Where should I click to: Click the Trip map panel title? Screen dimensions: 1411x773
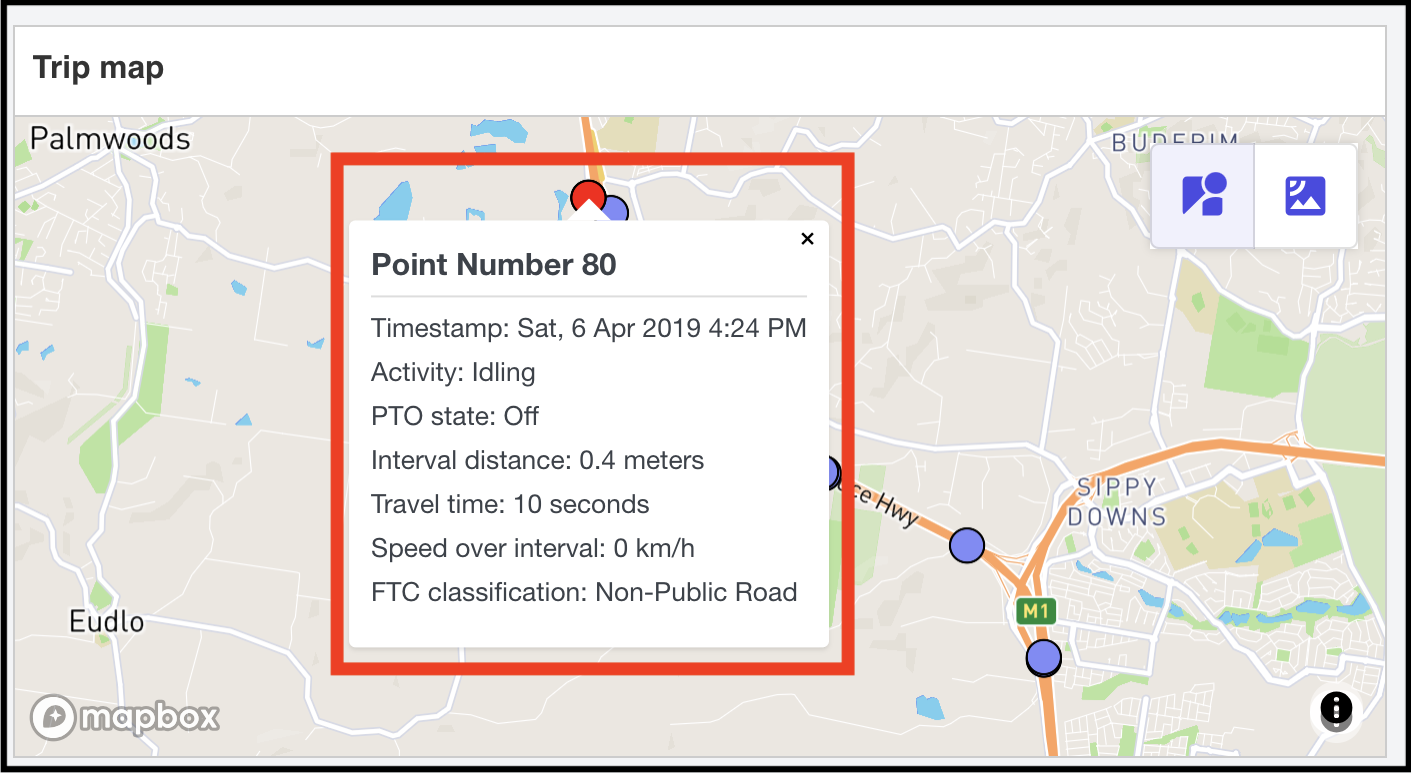point(98,68)
